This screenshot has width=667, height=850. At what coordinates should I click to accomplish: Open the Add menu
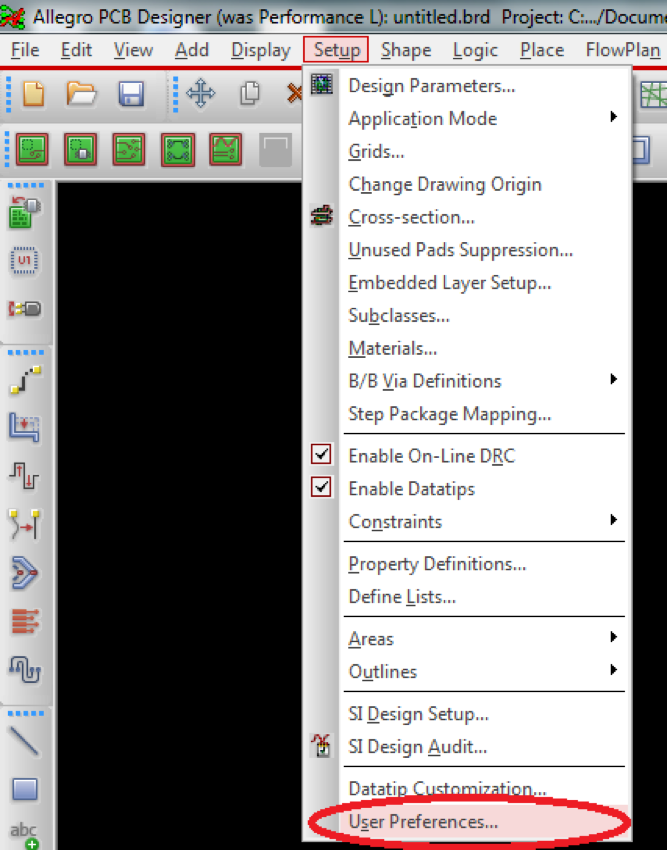pos(192,50)
